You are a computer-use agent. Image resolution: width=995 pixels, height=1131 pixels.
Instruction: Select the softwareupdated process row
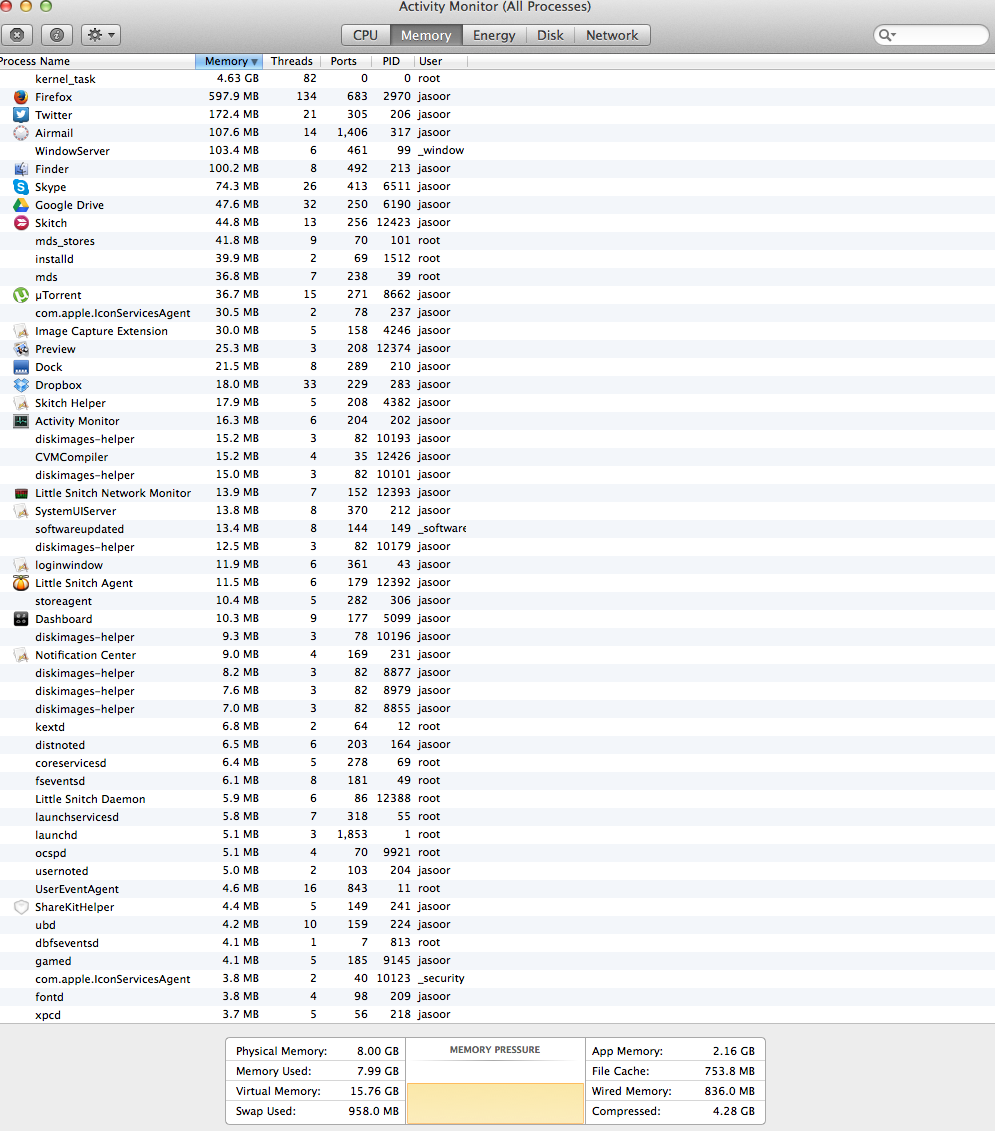click(x=497, y=529)
